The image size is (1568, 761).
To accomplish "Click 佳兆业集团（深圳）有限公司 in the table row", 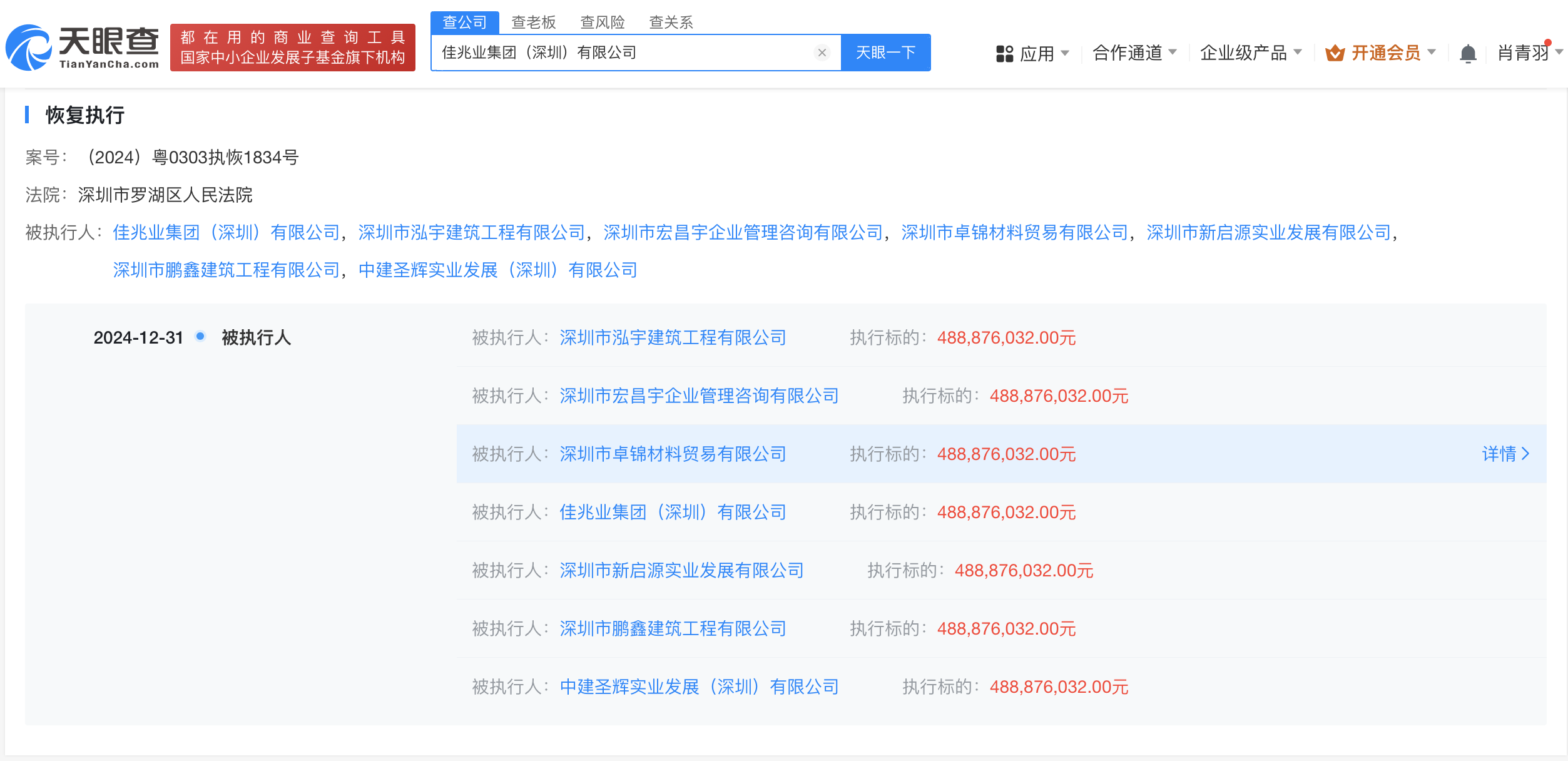I will 673,513.
